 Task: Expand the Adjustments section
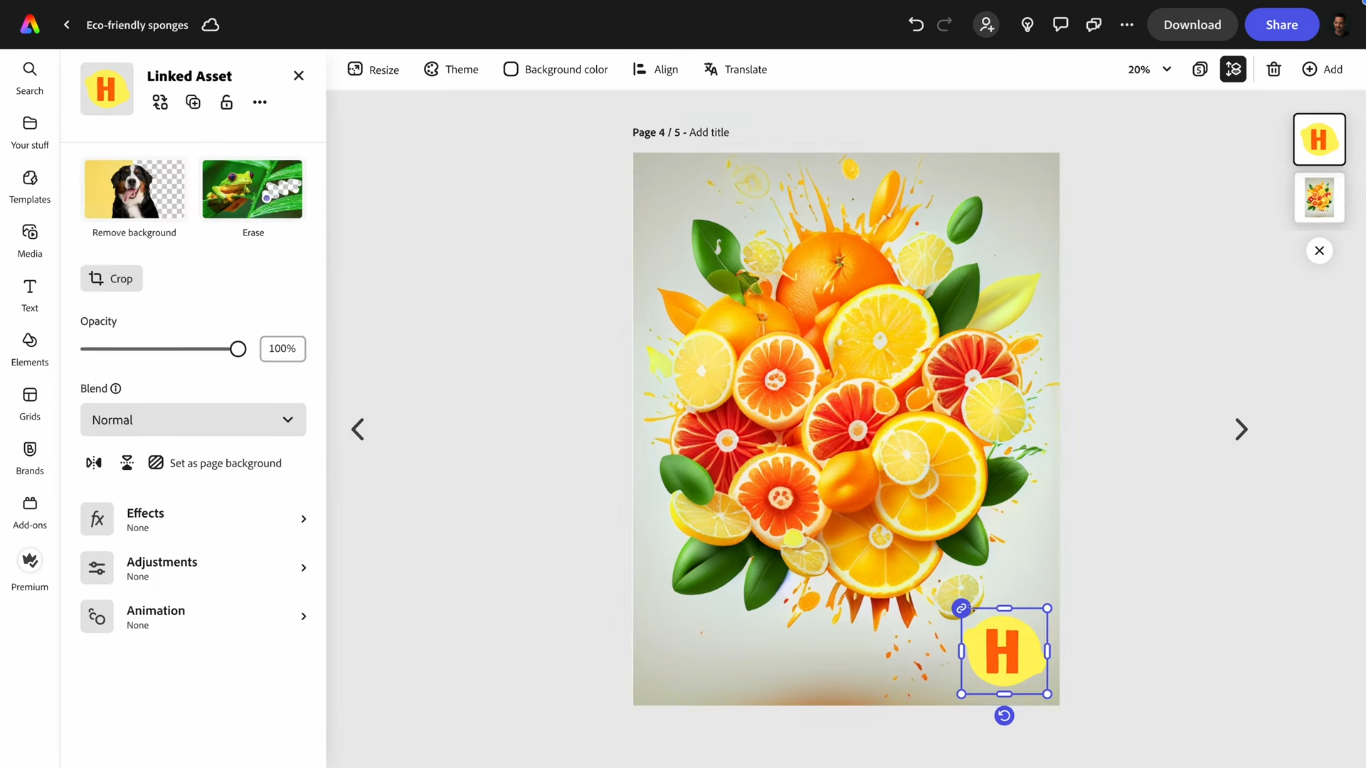(193, 568)
